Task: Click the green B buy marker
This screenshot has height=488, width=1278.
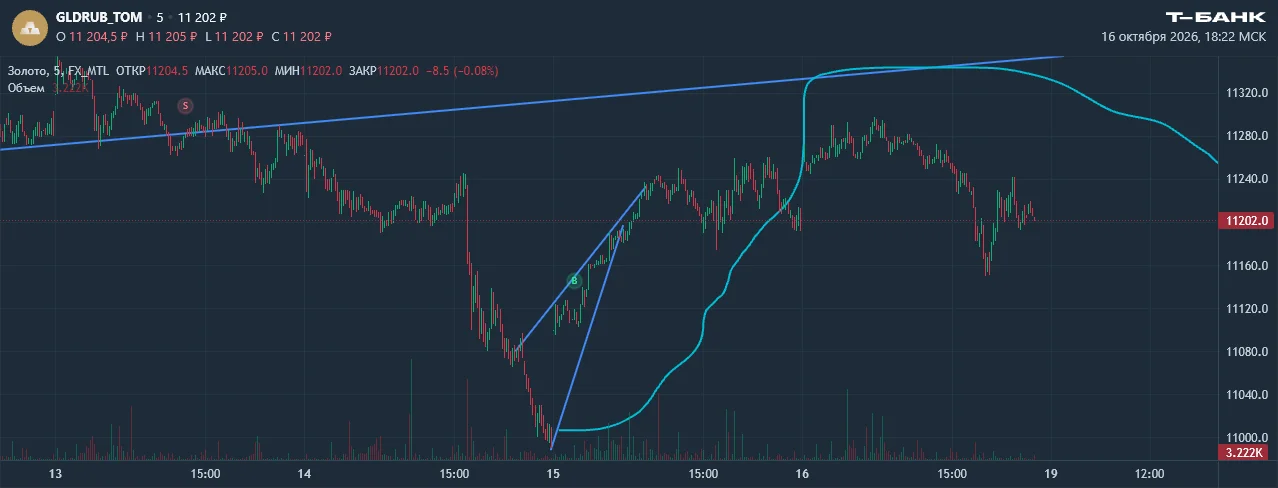Action: 574,281
